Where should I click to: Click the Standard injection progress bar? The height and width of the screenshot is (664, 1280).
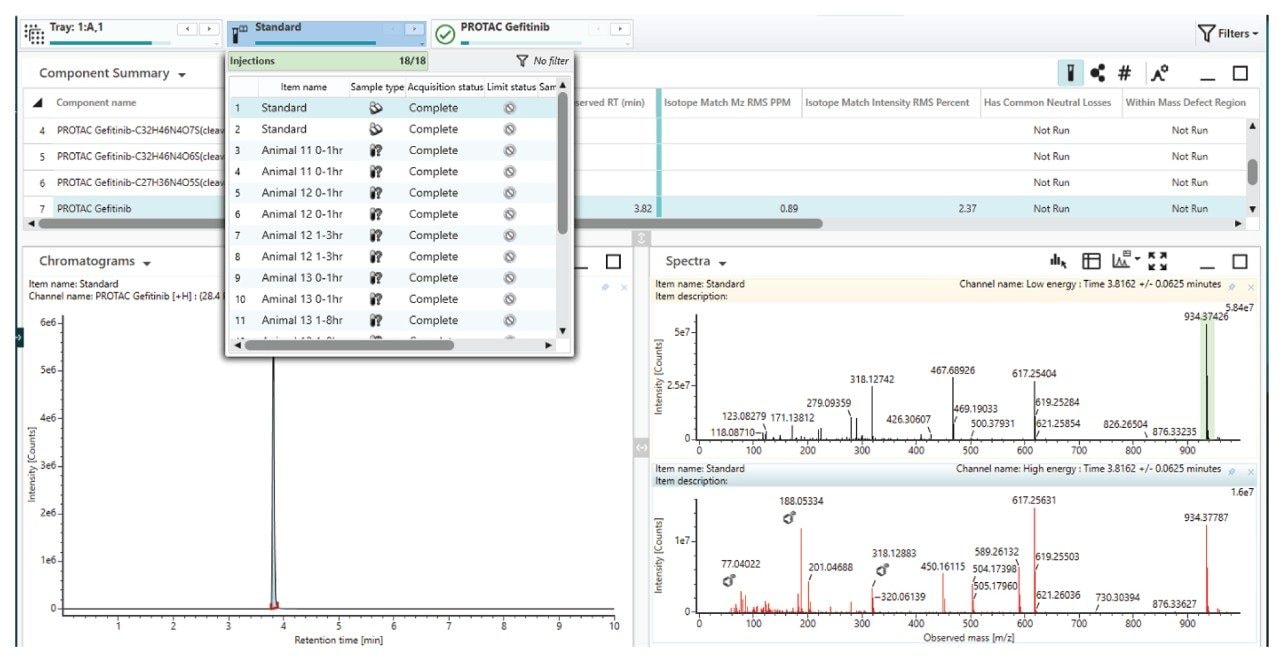coord(316,43)
